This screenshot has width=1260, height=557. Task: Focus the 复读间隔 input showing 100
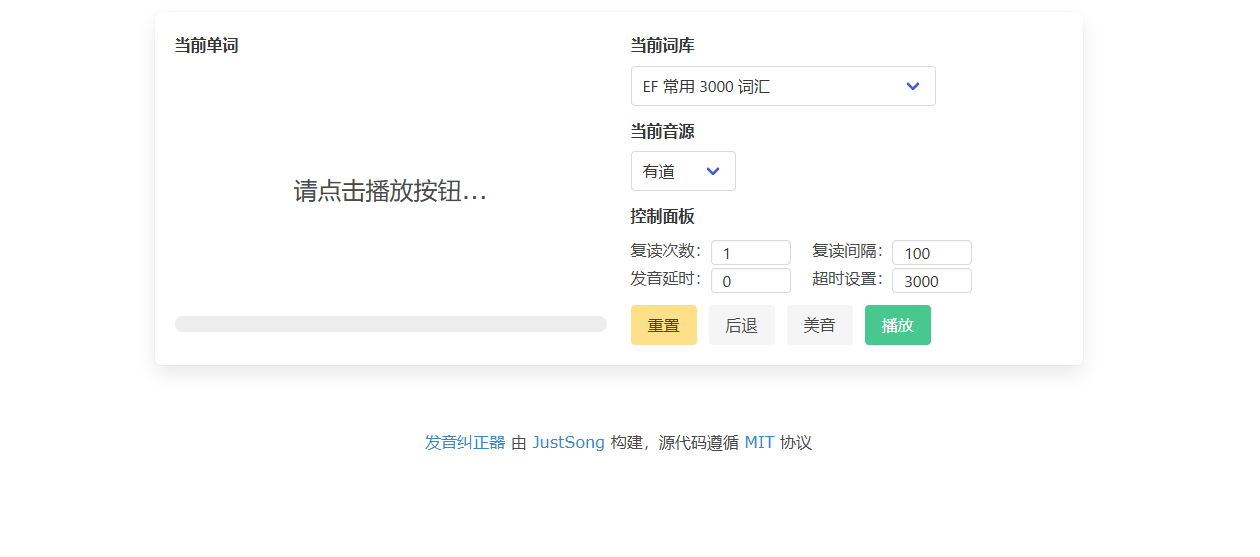point(931,253)
